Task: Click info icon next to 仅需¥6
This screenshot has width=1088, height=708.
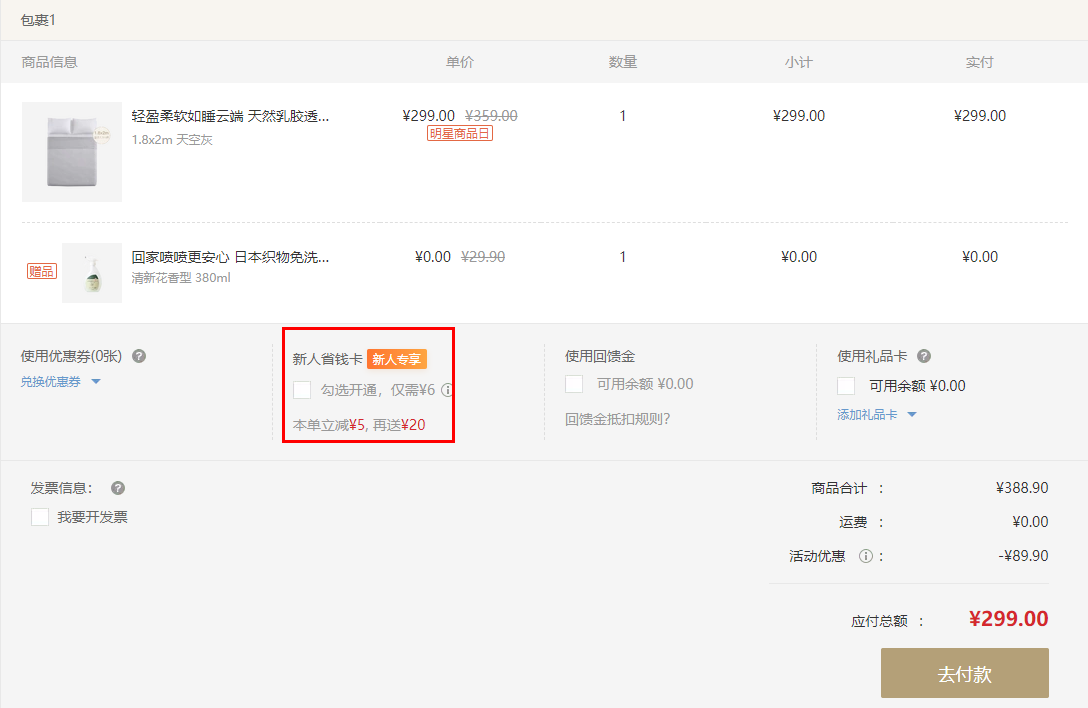Action: [x=447, y=390]
